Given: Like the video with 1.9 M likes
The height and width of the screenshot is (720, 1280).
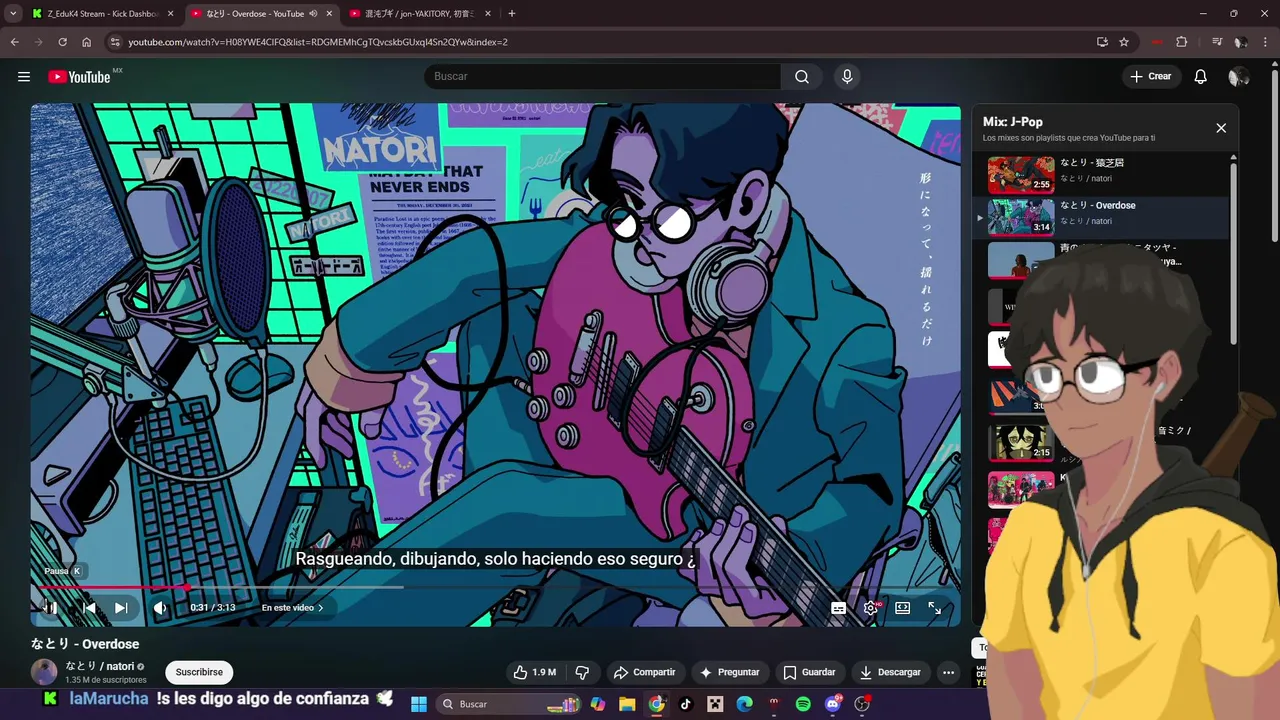Looking at the screenshot, I should click(x=535, y=673).
